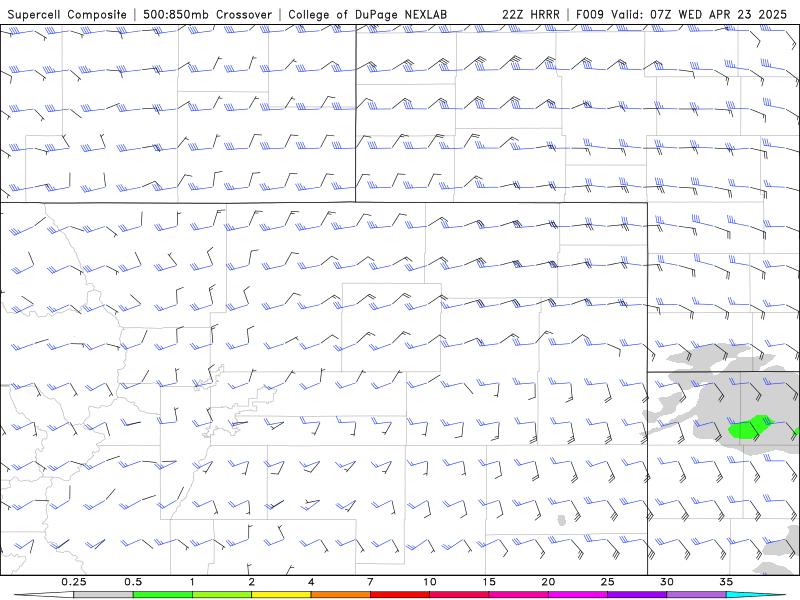Click the '500:850mb Crossover' title text
800x600 pixels.
point(207,15)
